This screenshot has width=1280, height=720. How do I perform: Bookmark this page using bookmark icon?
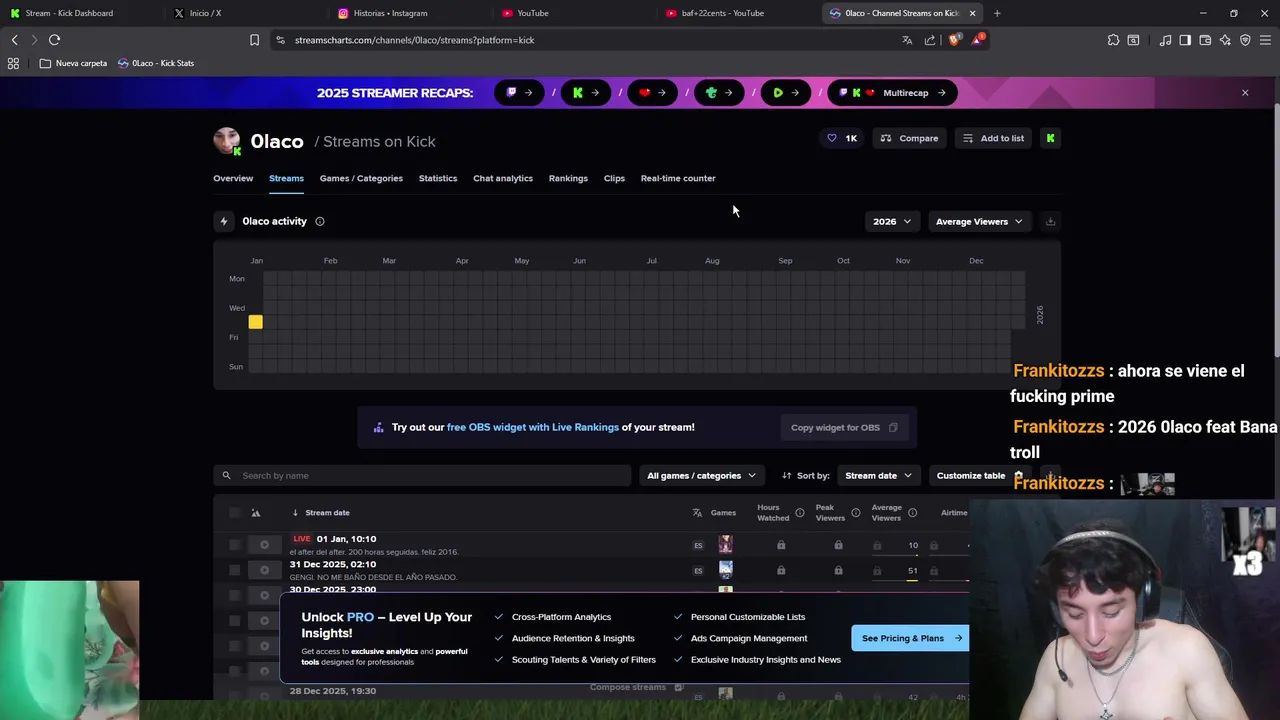pos(254,40)
